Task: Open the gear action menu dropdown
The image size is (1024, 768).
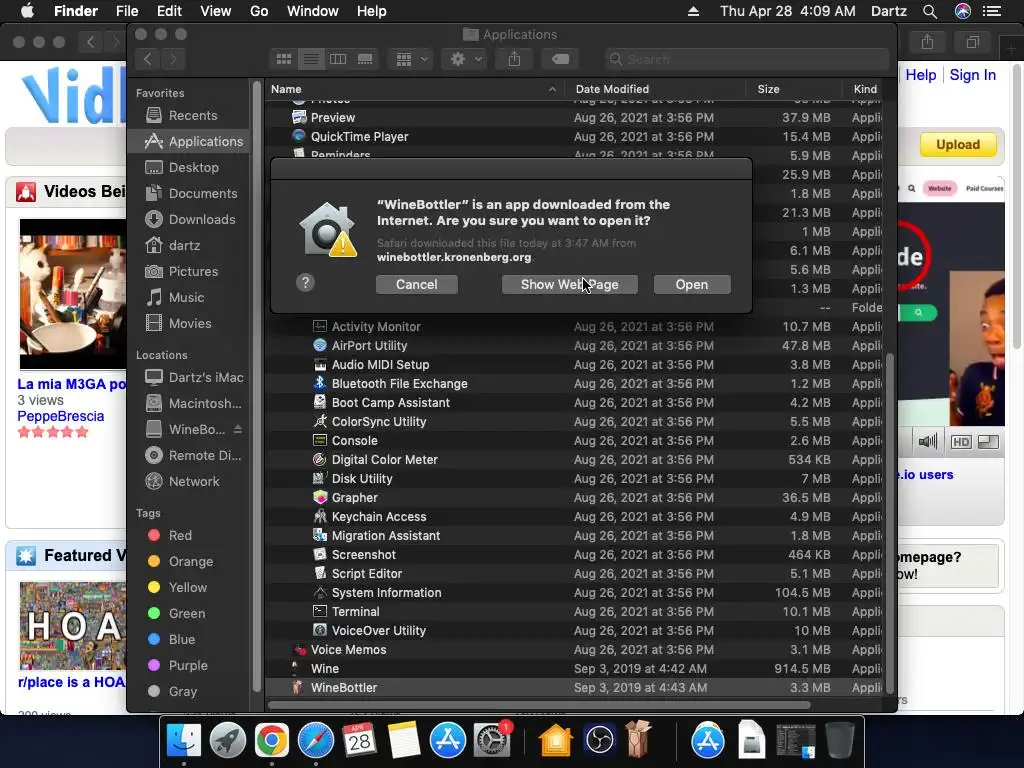Action: (466, 59)
